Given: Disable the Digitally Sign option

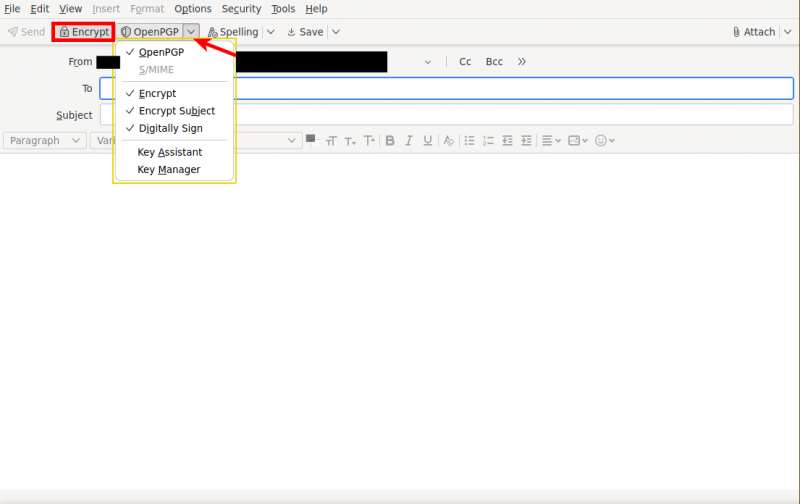Looking at the screenshot, I should [170, 128].
